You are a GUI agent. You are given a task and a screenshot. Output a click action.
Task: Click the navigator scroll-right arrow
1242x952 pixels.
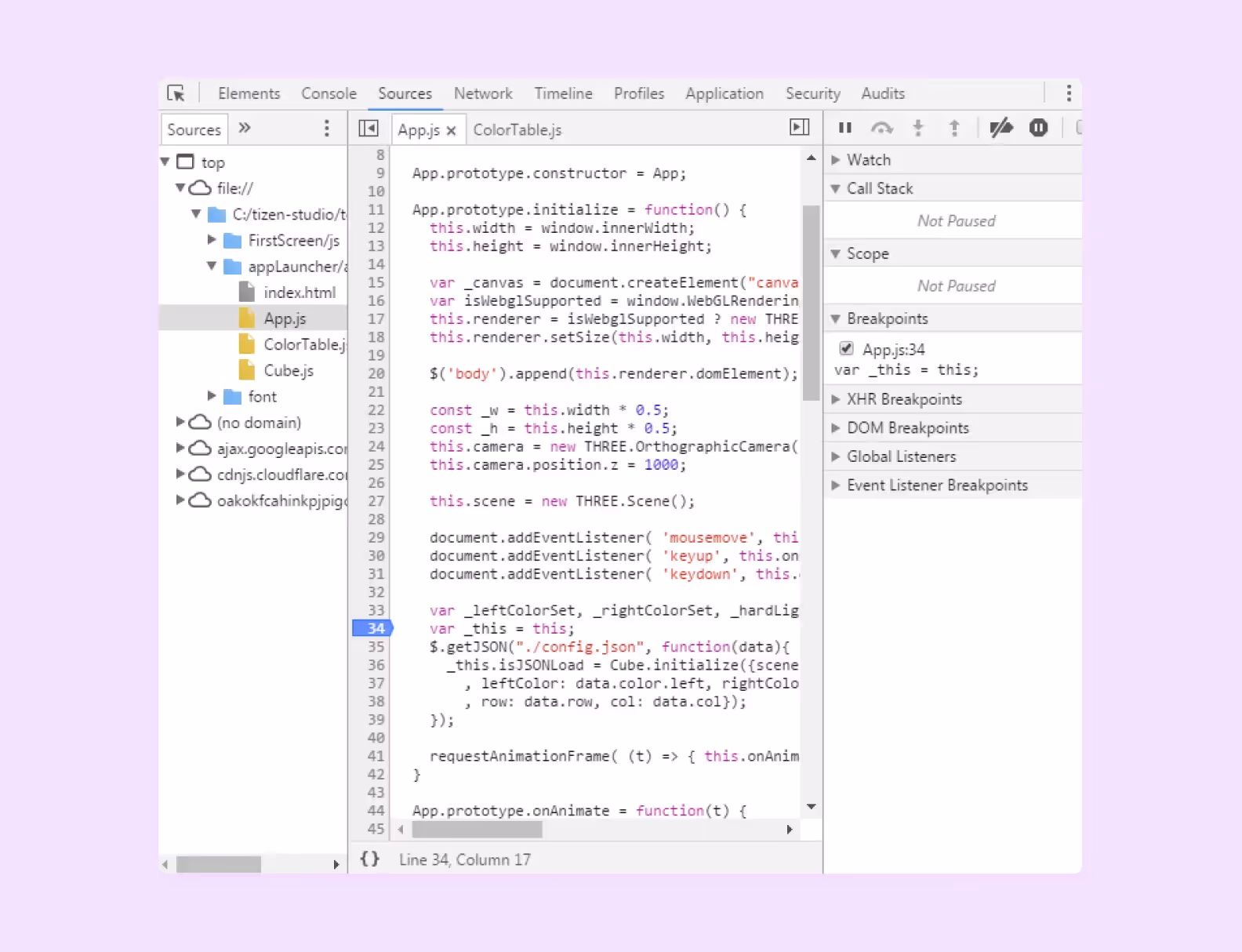tap(336, 864)
